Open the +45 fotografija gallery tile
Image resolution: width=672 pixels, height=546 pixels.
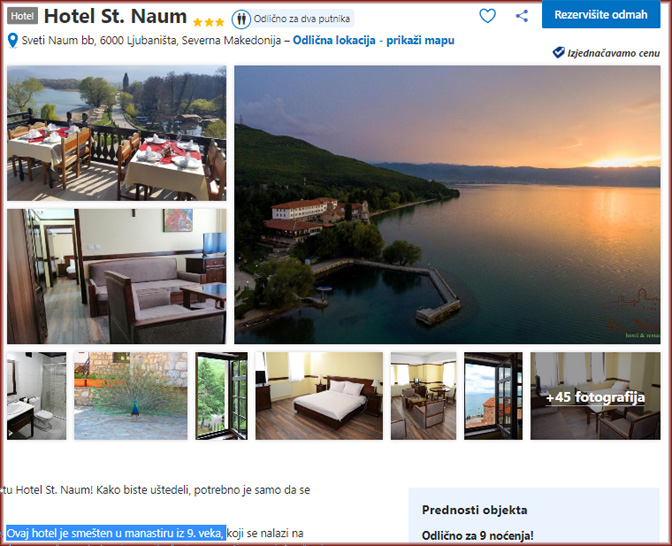[x=595, y=396]
